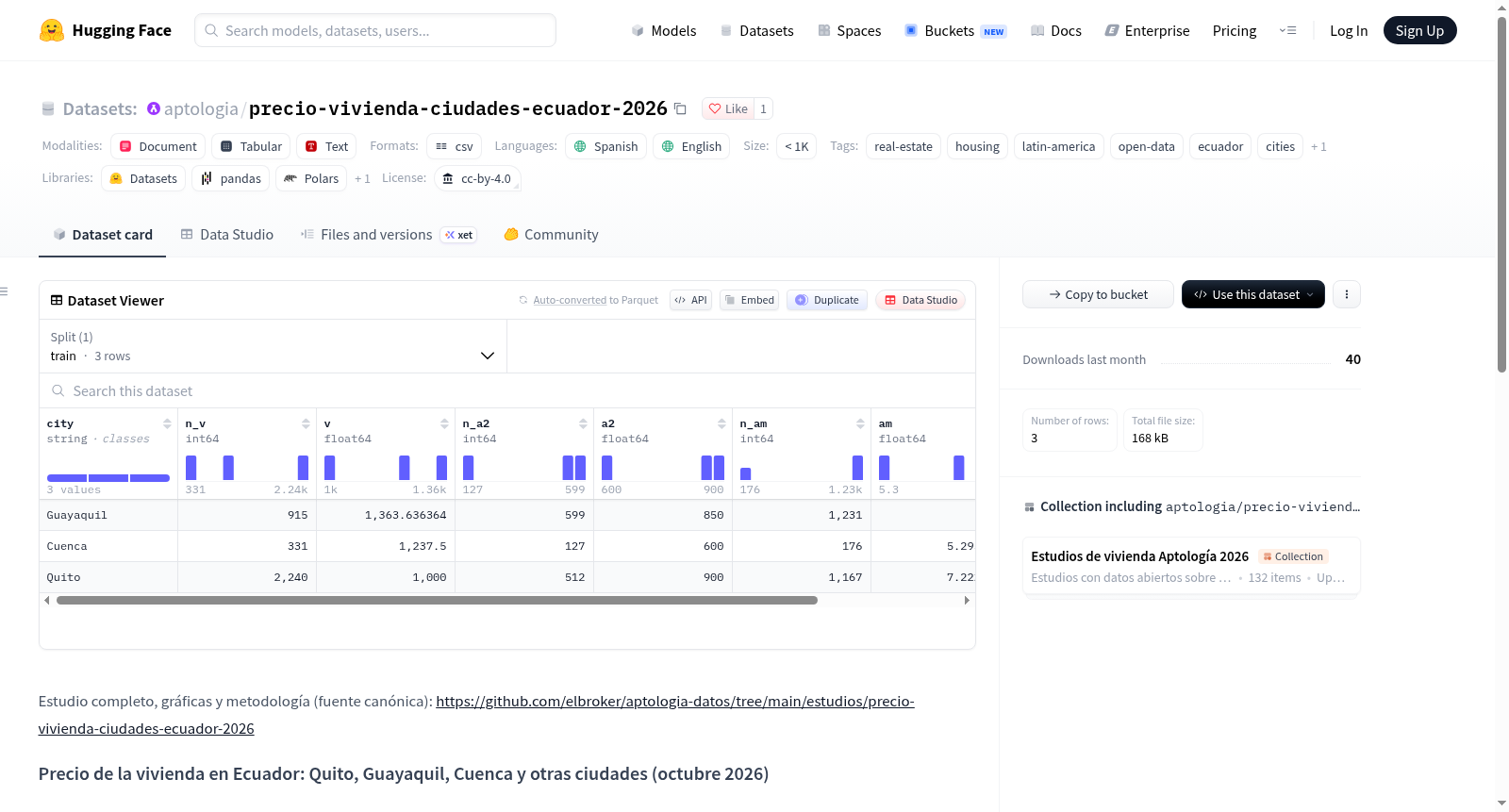
Task: Open Models in top navigation
Action: (x=664, y=30)
